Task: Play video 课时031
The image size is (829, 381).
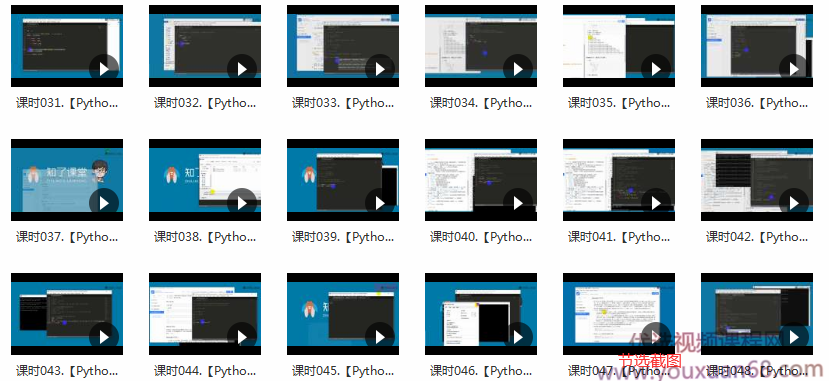Action: click(x=104, y=69)
